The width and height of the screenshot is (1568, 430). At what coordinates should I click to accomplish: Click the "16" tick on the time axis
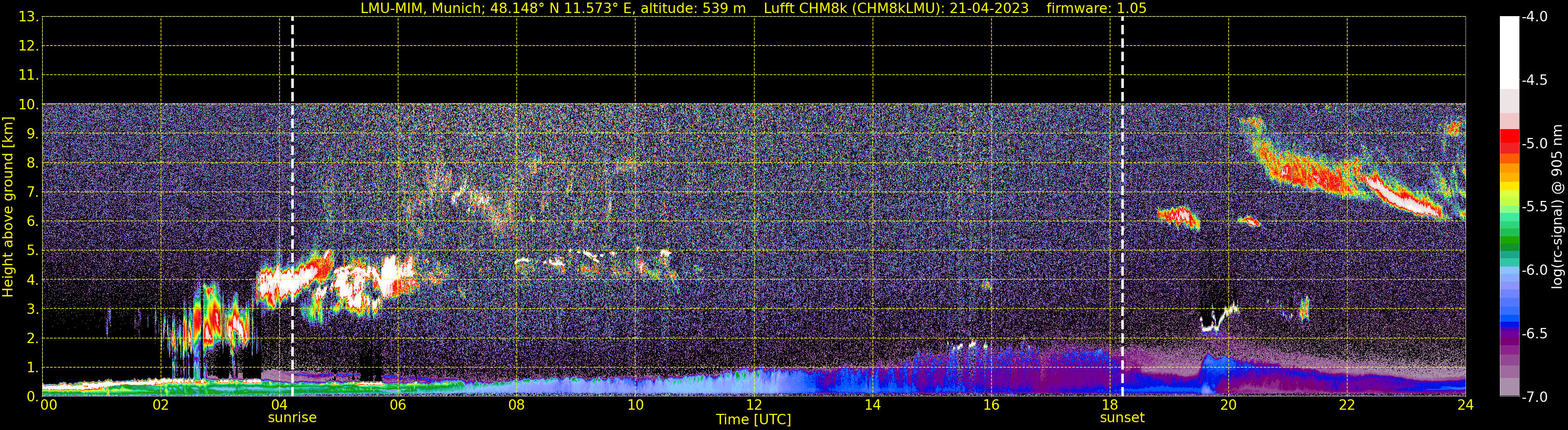(x=992, y=405)
